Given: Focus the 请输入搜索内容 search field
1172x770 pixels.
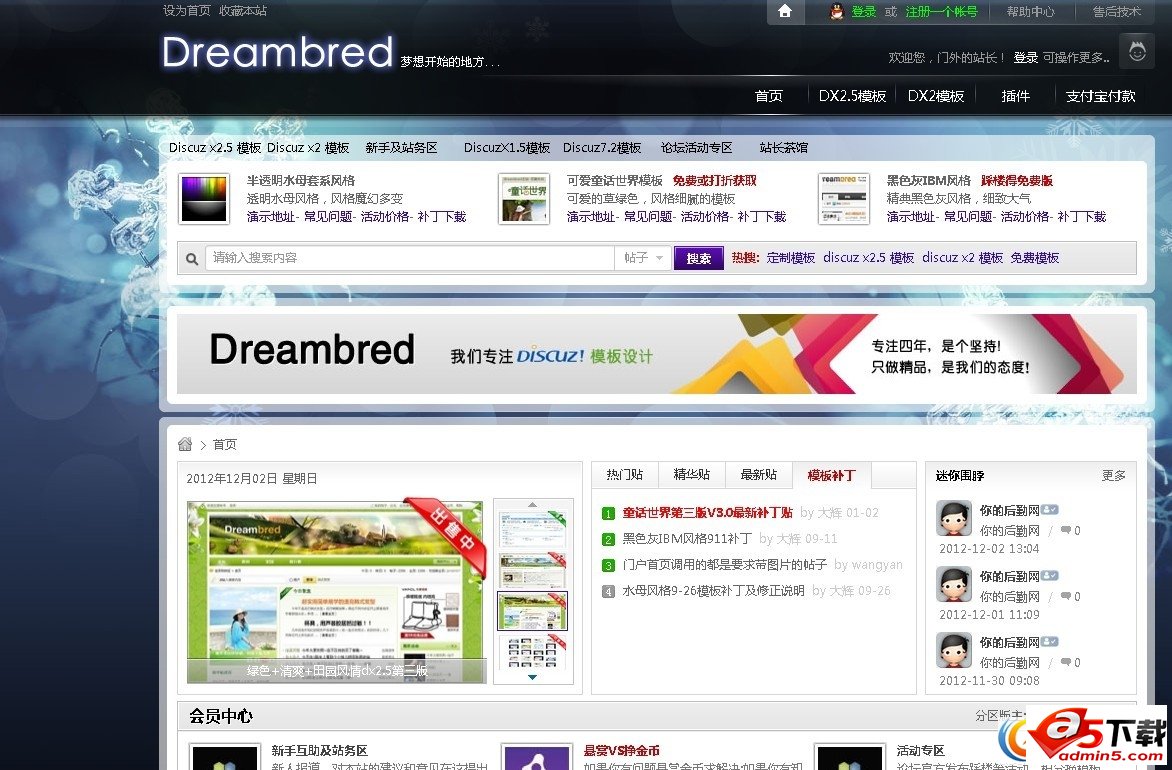Looking at the screenshot, I should pos(410,258).
